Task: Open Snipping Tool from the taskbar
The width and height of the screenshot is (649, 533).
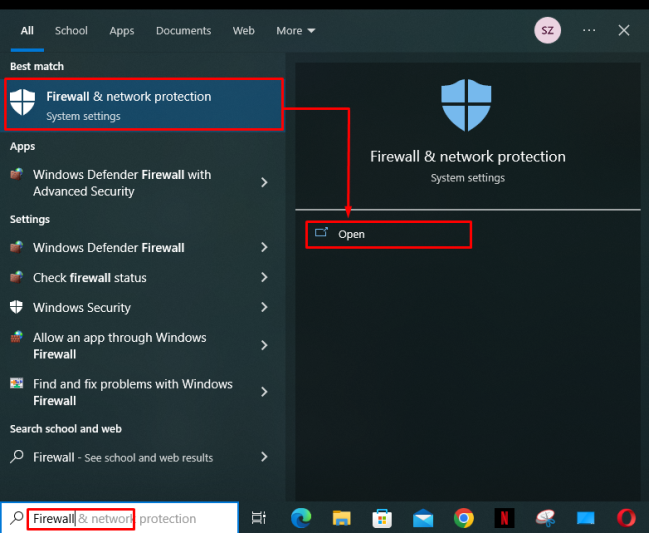Action: tap(545, 518)
